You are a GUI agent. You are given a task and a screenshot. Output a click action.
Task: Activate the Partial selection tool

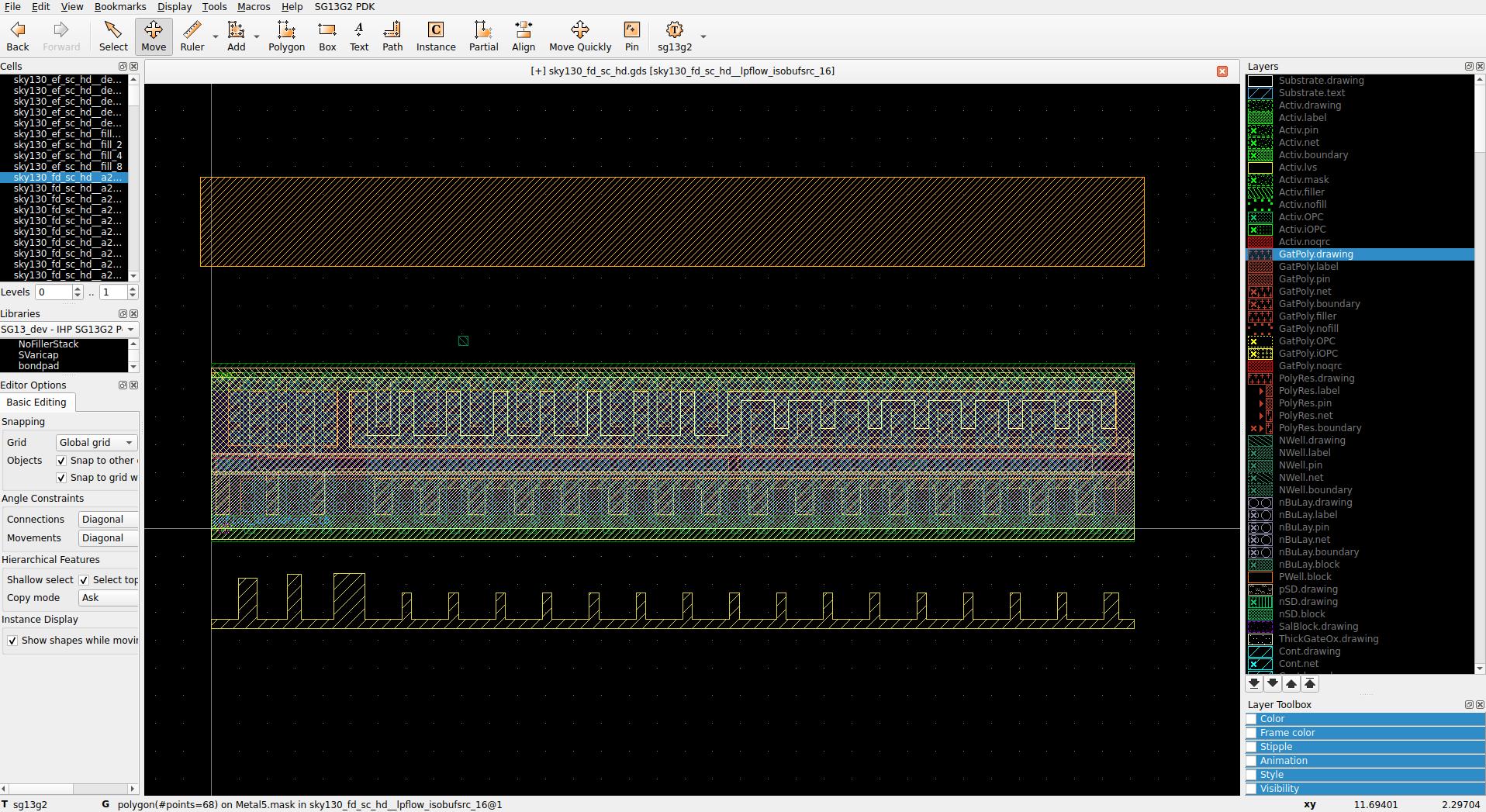coord(483,36)
